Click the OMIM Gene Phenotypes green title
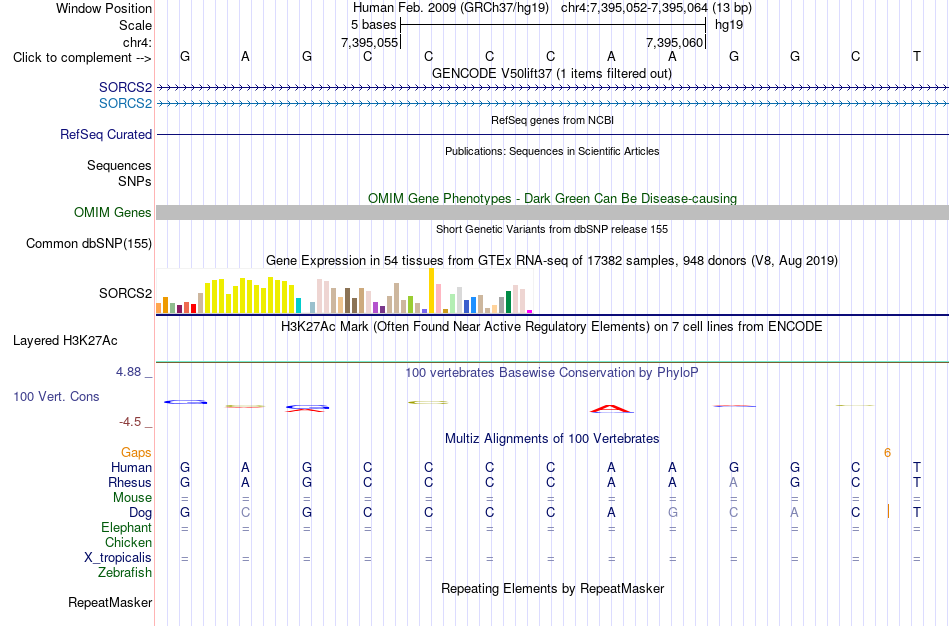 (552, 198)
